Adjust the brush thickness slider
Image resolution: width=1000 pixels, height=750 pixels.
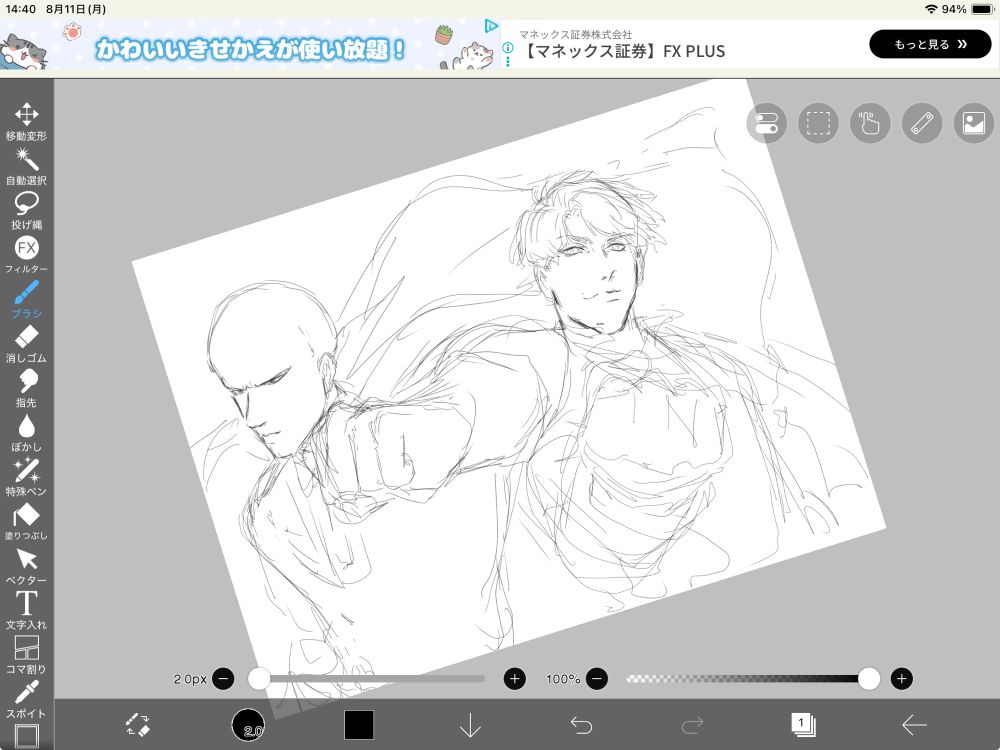369,679
